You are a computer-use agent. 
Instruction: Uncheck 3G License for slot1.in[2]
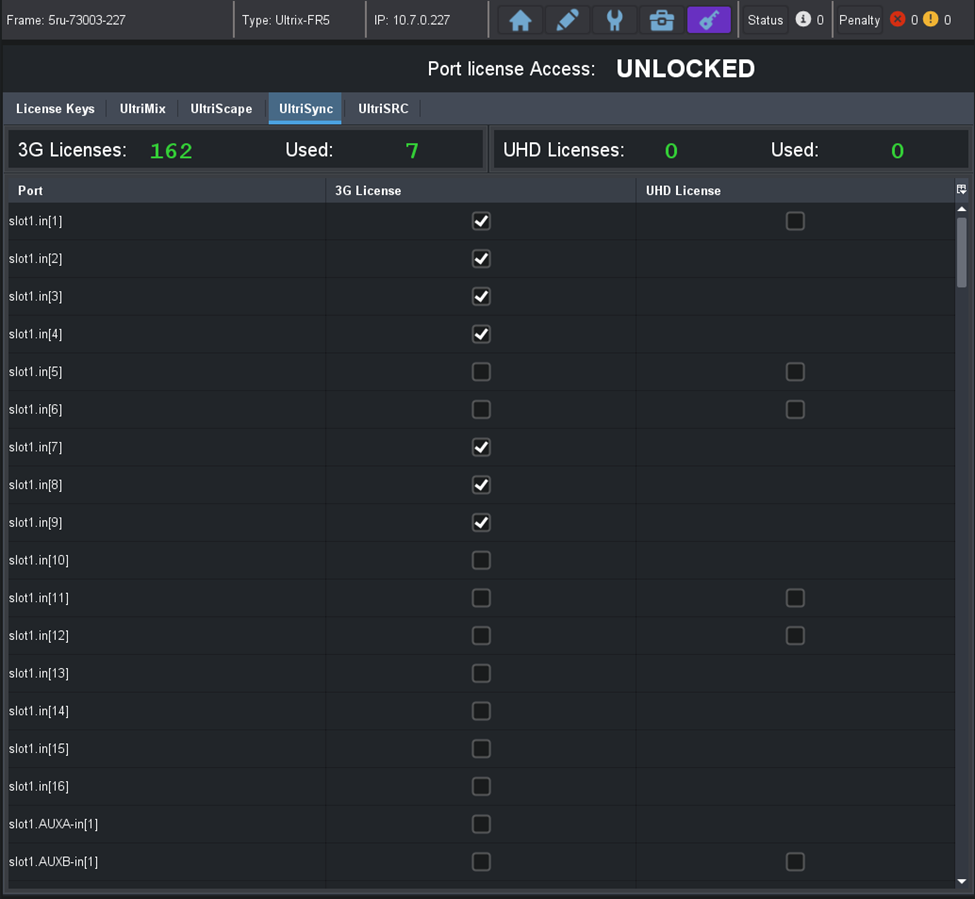pyautogui.click(x=481, y=259)
